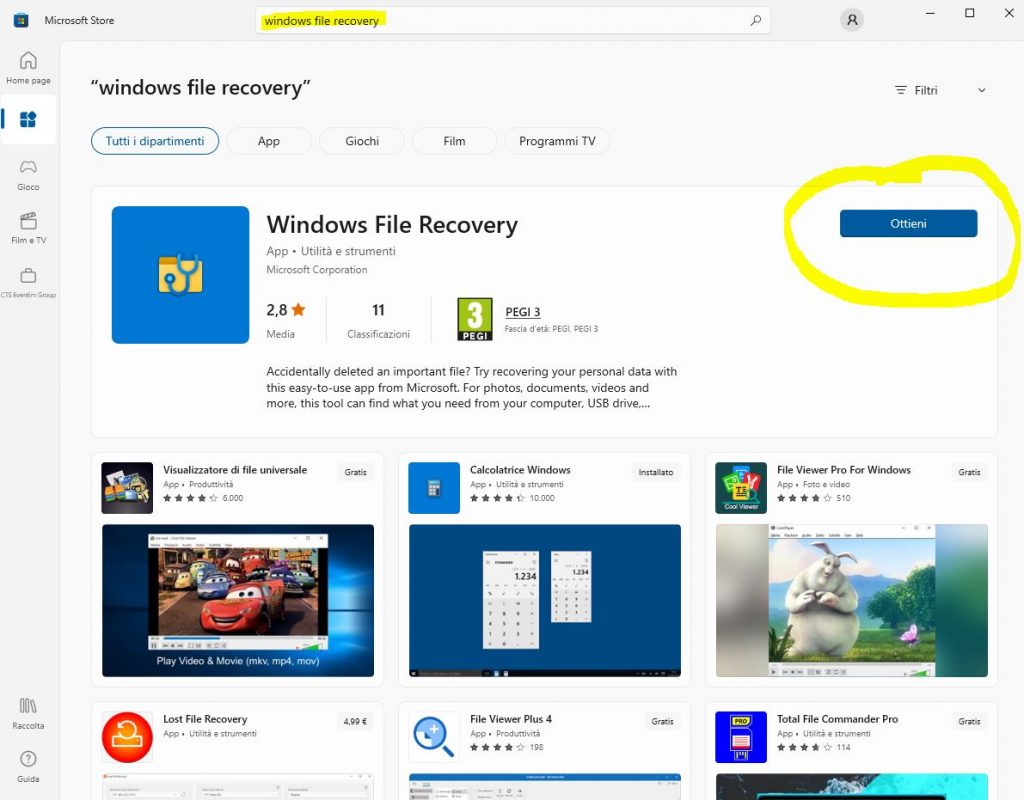Click the 4,99 € price on Lost File Recovery

point(355,722)
